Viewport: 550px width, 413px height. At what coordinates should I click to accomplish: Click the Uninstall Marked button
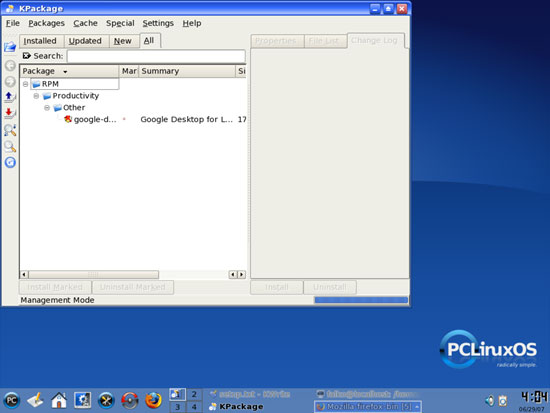coord(133,287)
